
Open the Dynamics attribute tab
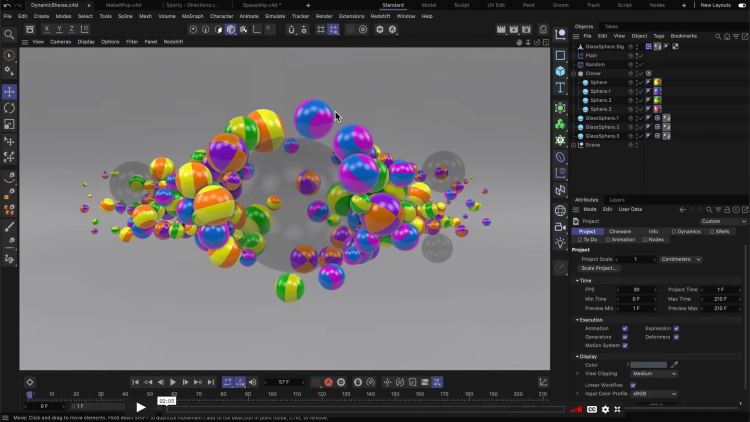coord(686,232)
